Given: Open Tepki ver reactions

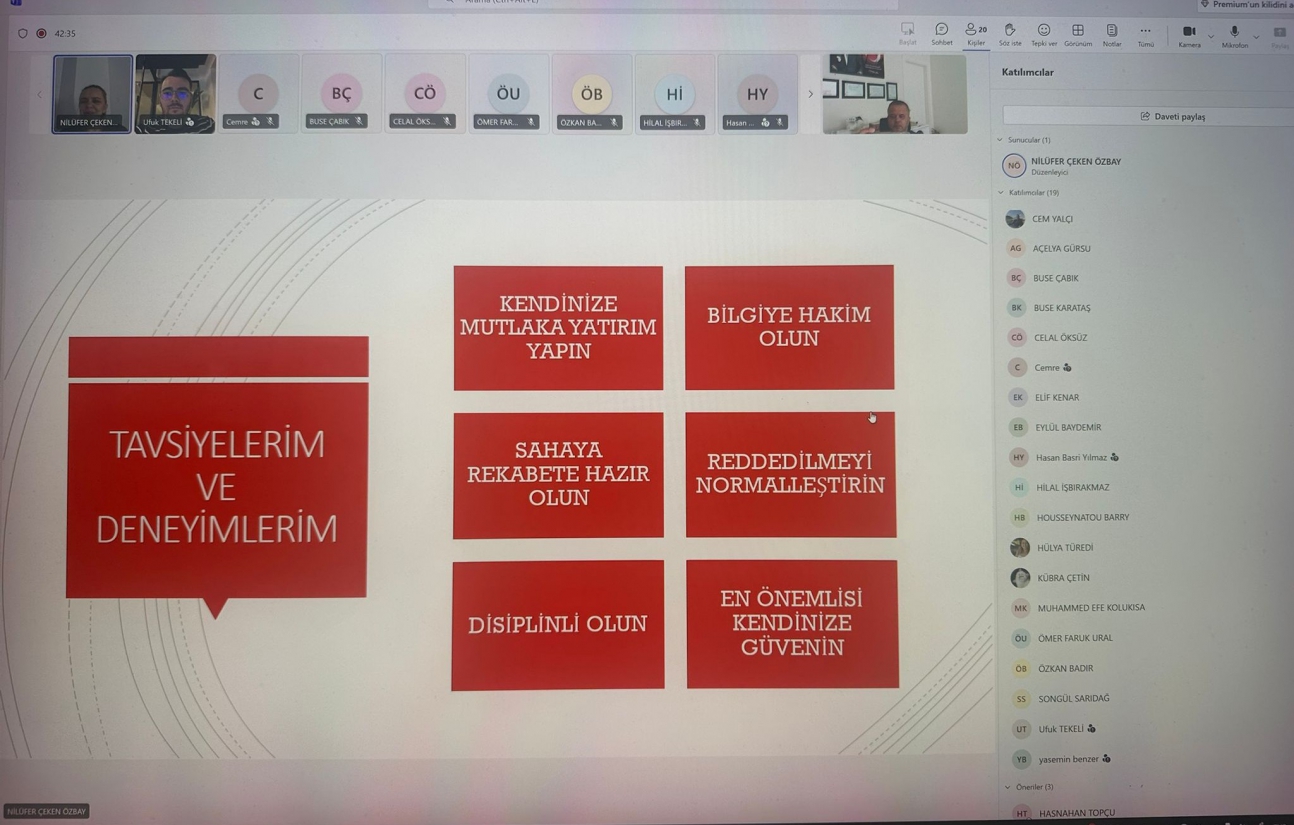Looking at the screenshot, I should point(1043,33).
